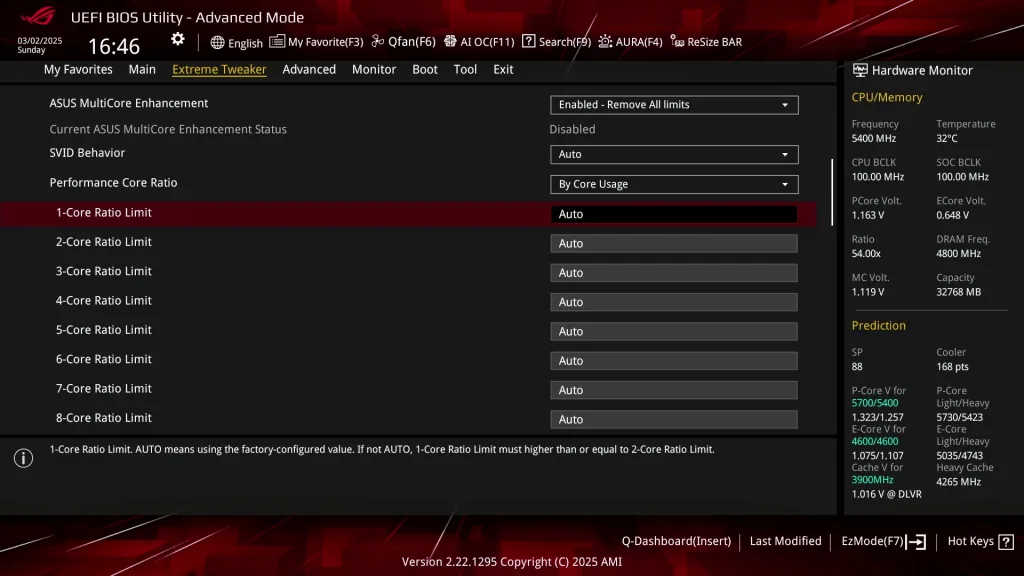Click the 1.163 V PCore Volt. value
The height and width of the screenshot is (576, 1024).
[x=868, y=215]
